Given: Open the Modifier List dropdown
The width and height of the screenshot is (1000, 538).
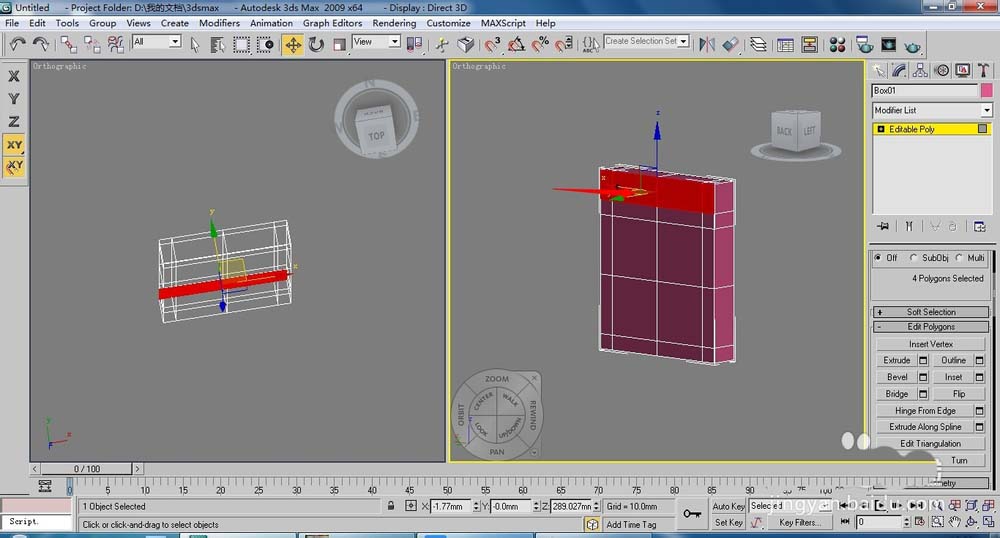Looking at the screenshot, I should click(x=931, y=110).
